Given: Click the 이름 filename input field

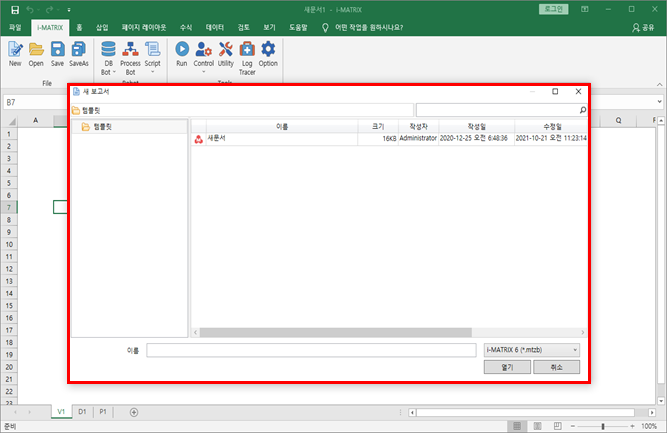Looking at the screenshot, I should coord(311,350).
